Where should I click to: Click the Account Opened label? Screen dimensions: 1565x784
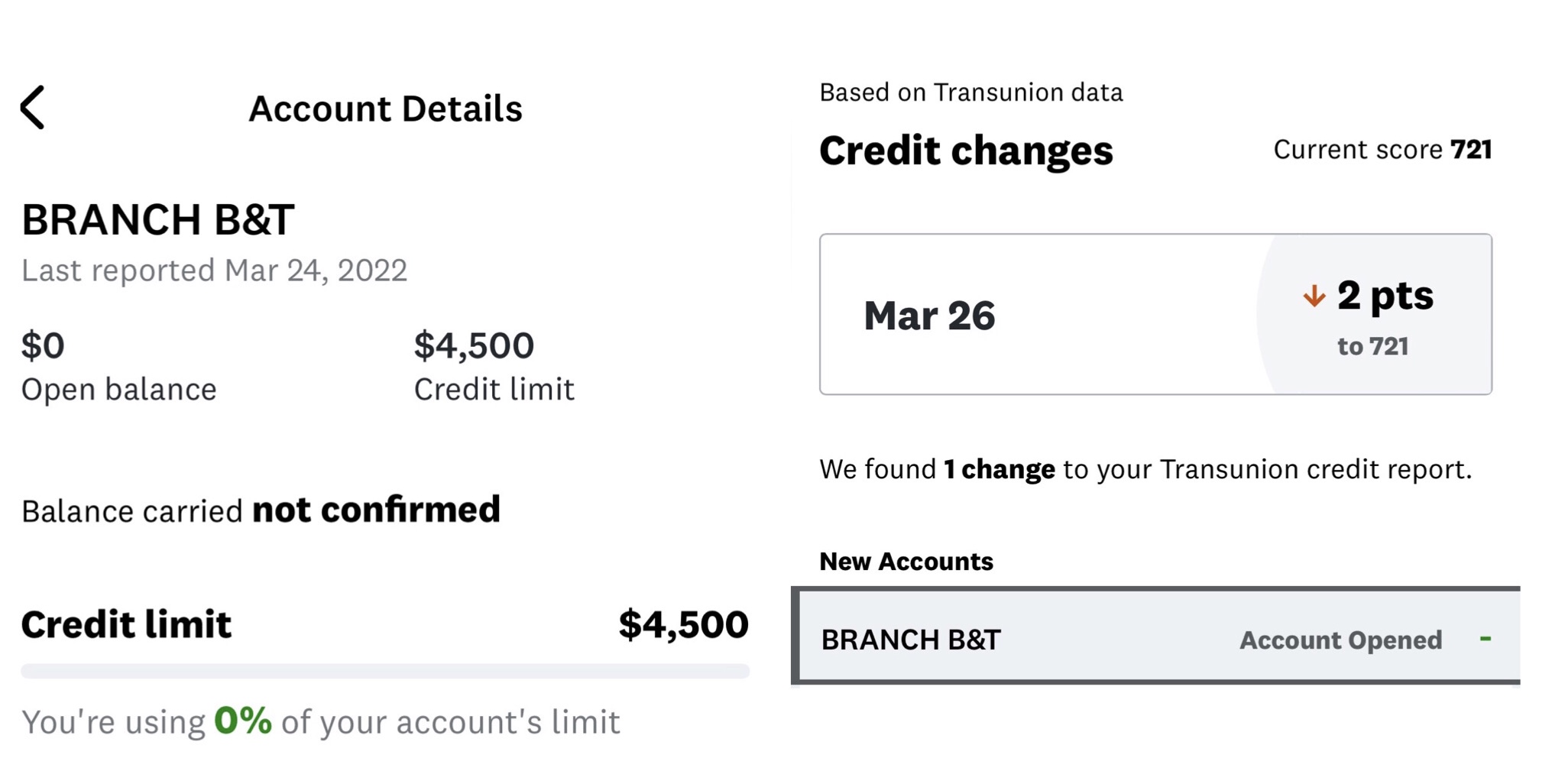(1340, 640)
